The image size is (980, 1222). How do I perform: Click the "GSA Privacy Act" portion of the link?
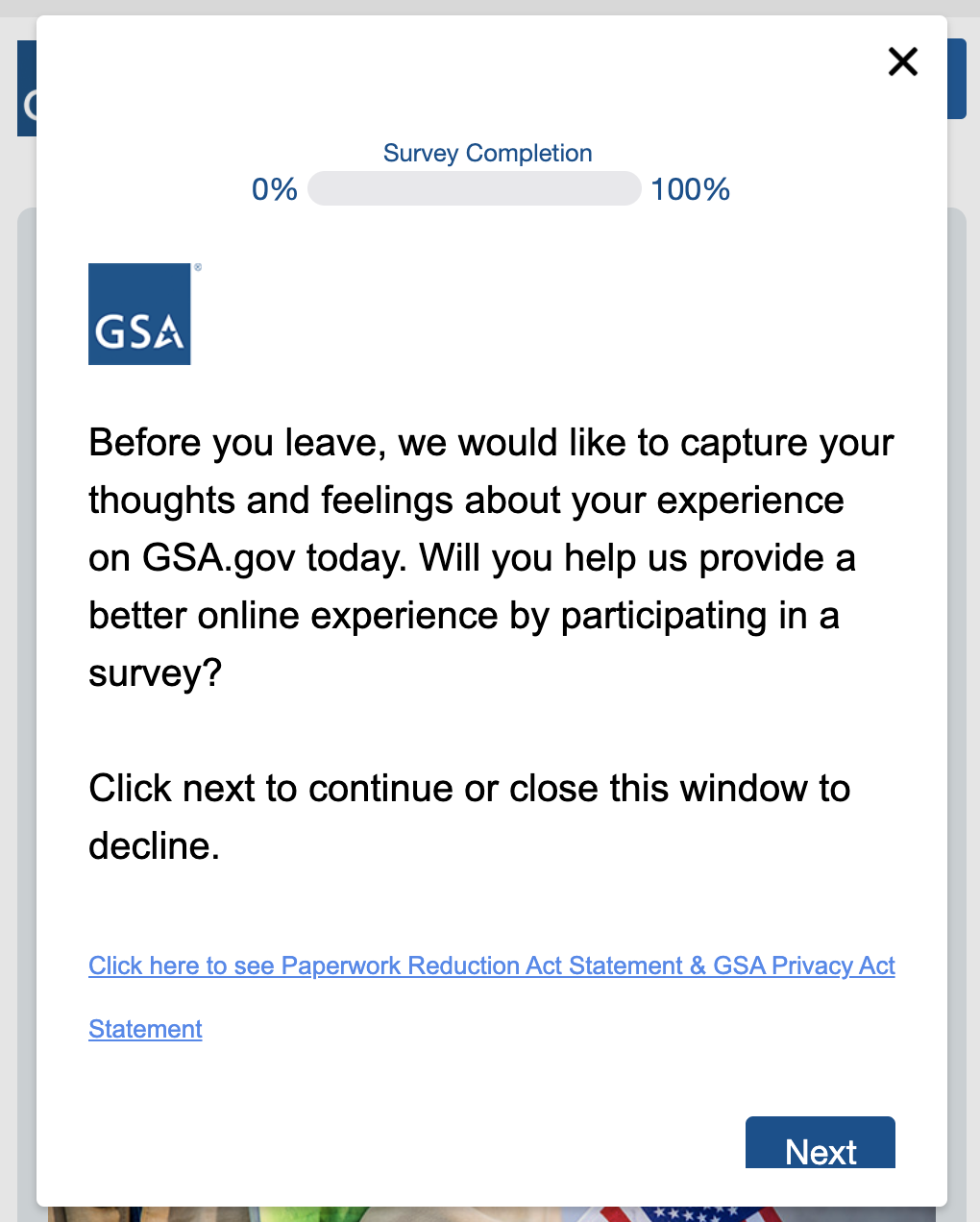click(803, 965)
